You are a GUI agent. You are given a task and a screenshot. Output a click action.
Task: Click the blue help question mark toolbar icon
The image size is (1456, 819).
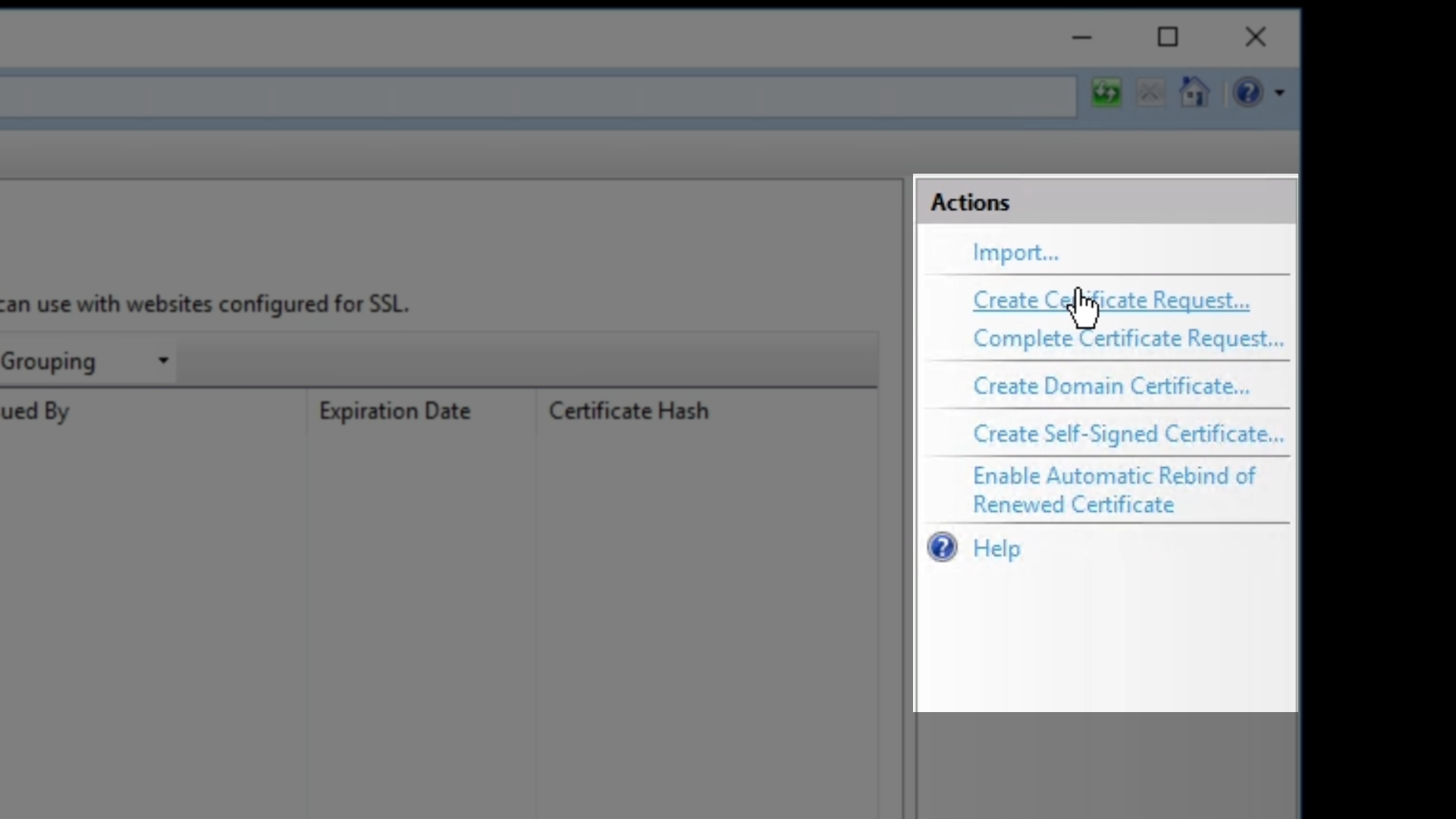1247,93
